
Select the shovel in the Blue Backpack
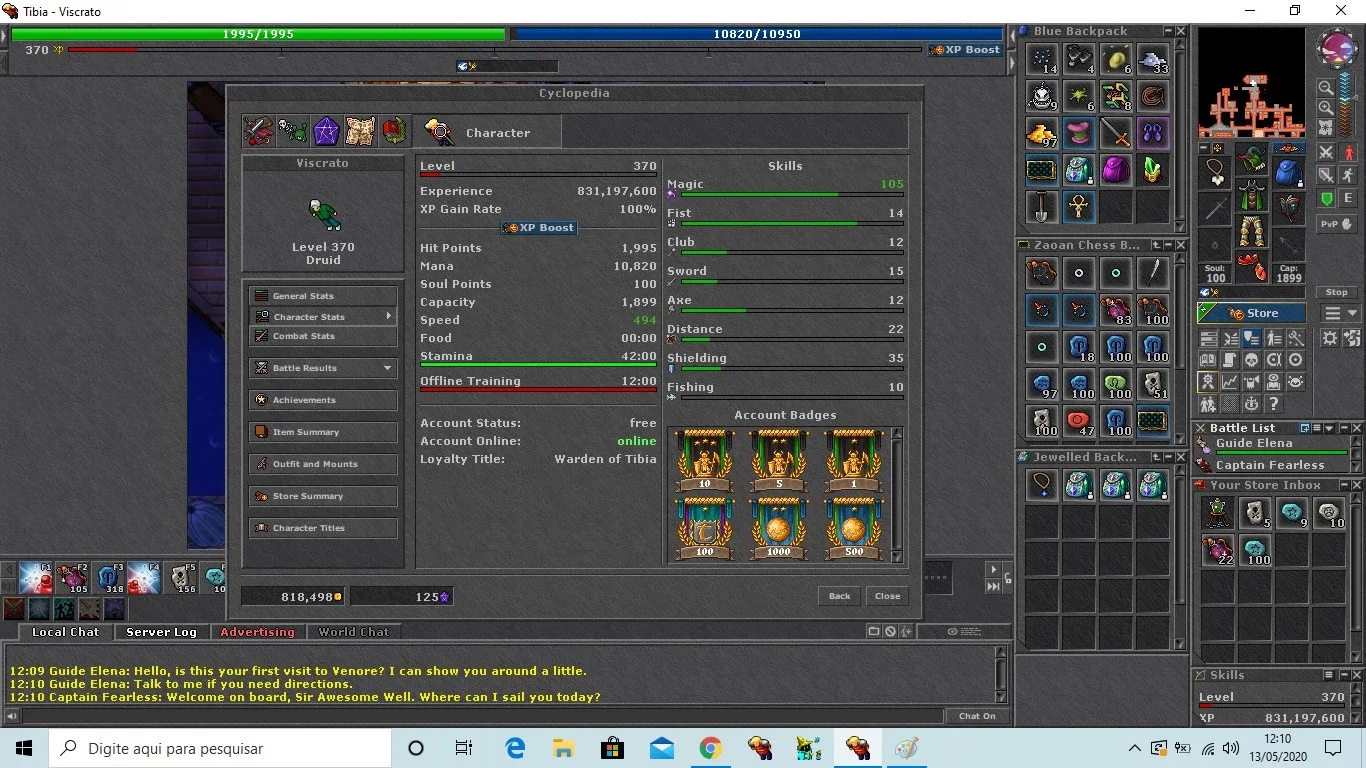click(x=1042, y=207)
